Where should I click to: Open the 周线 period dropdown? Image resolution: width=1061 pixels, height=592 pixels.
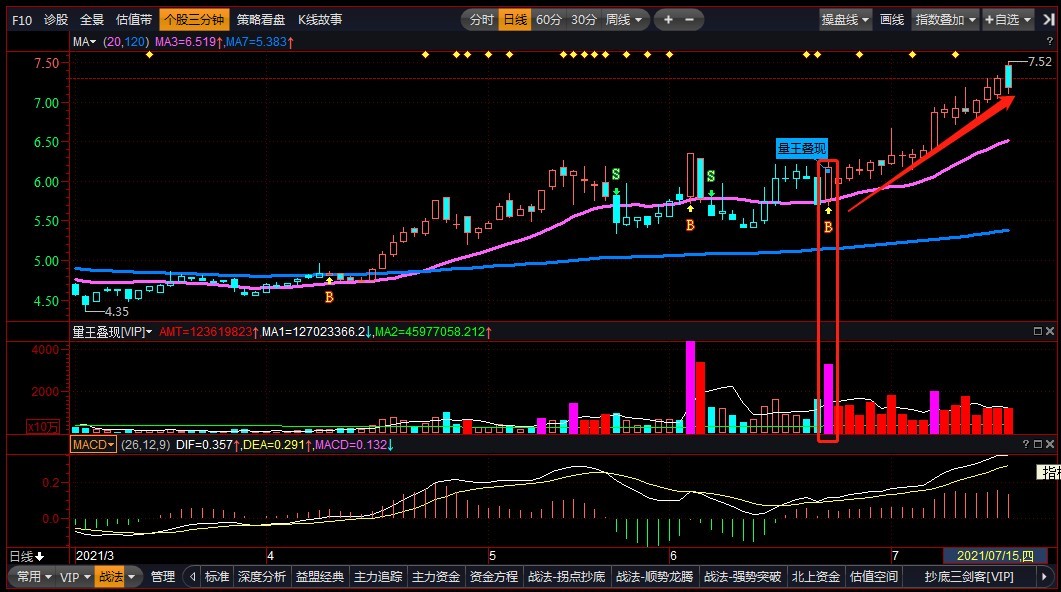(625, 20)
